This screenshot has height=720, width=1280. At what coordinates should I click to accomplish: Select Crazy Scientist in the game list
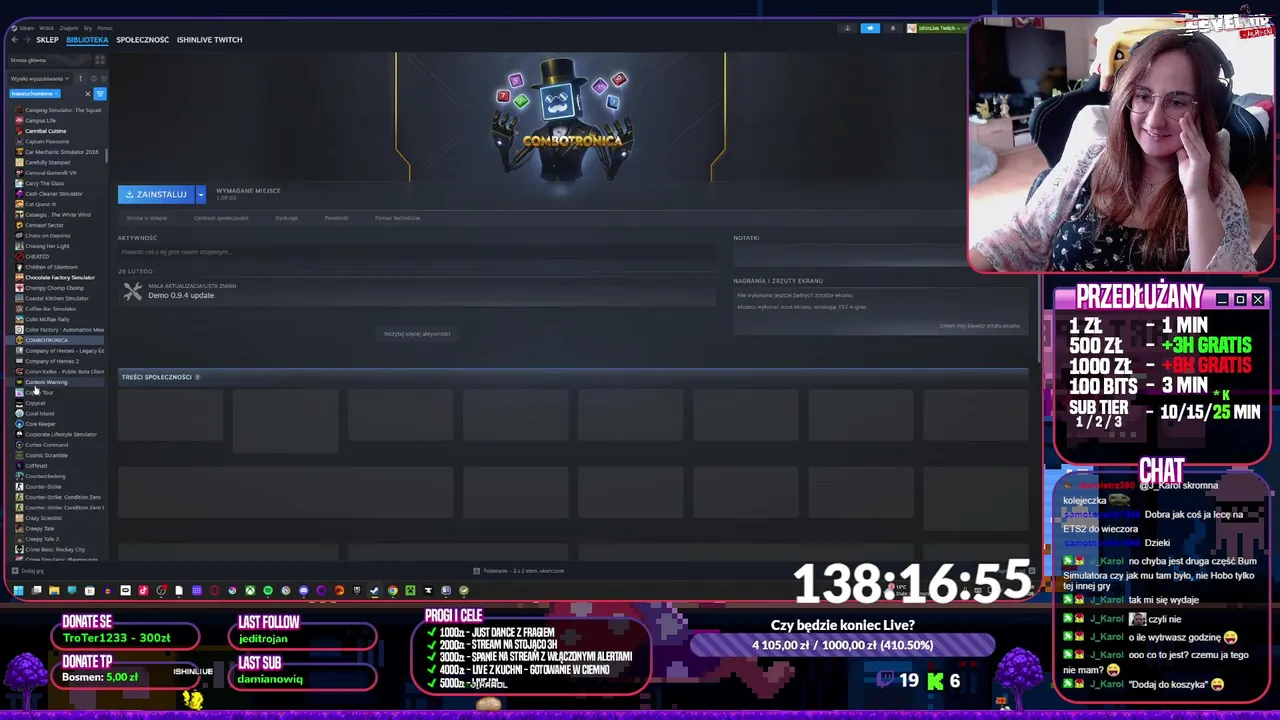43,518
